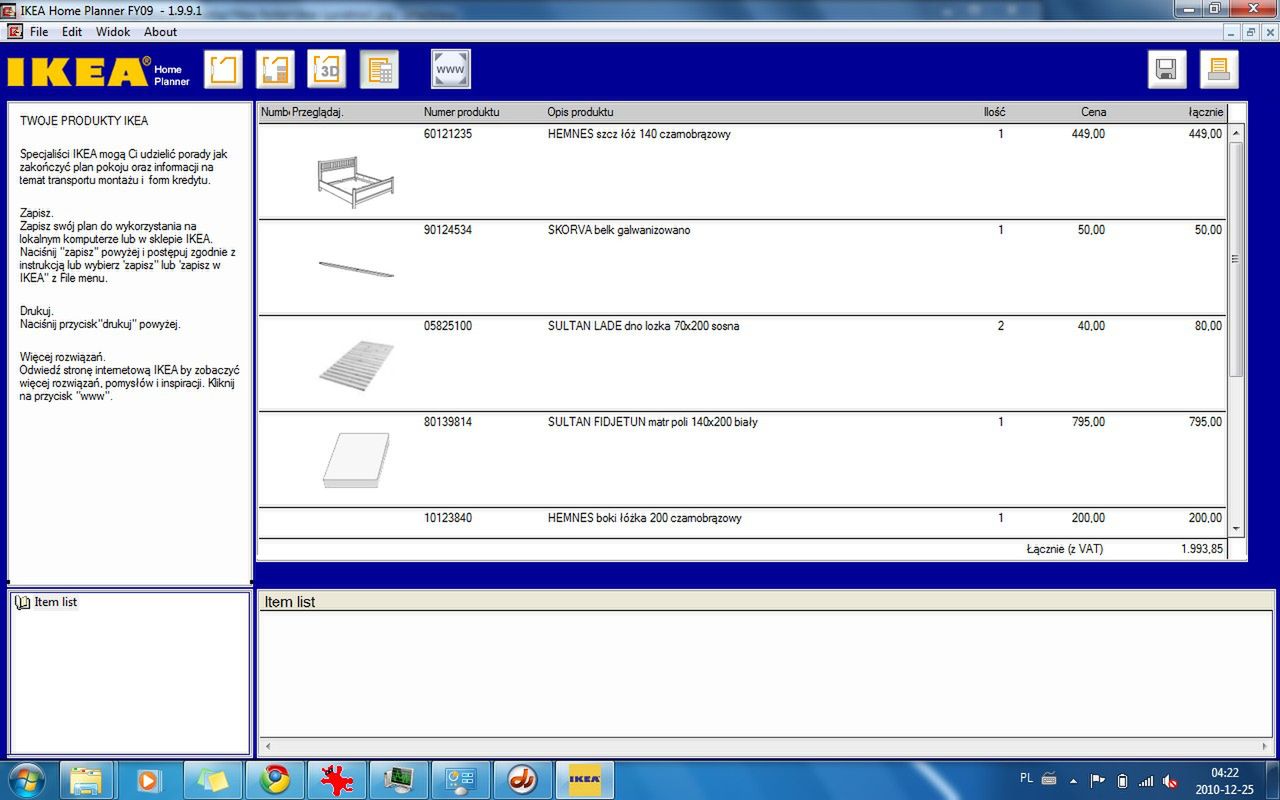Viewport: 1280px width, 800px height.
Task: Click the SULTAN FIDJETUN price 795,00 in Cena column
Action: click(x=1086, y=422)
